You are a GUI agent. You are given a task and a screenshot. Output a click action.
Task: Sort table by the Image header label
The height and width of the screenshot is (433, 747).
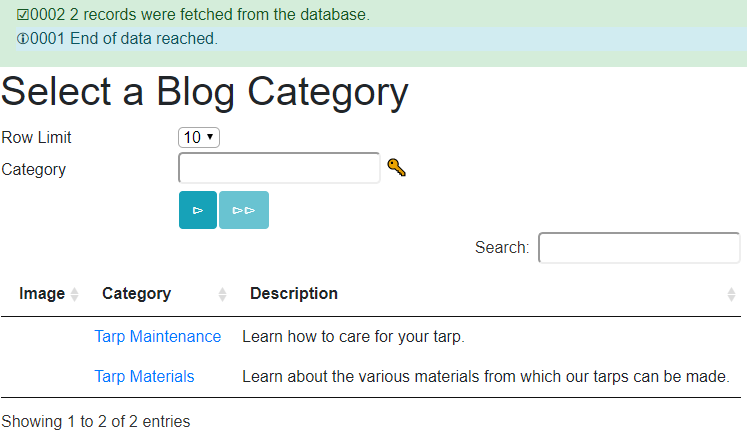[42, 294]
